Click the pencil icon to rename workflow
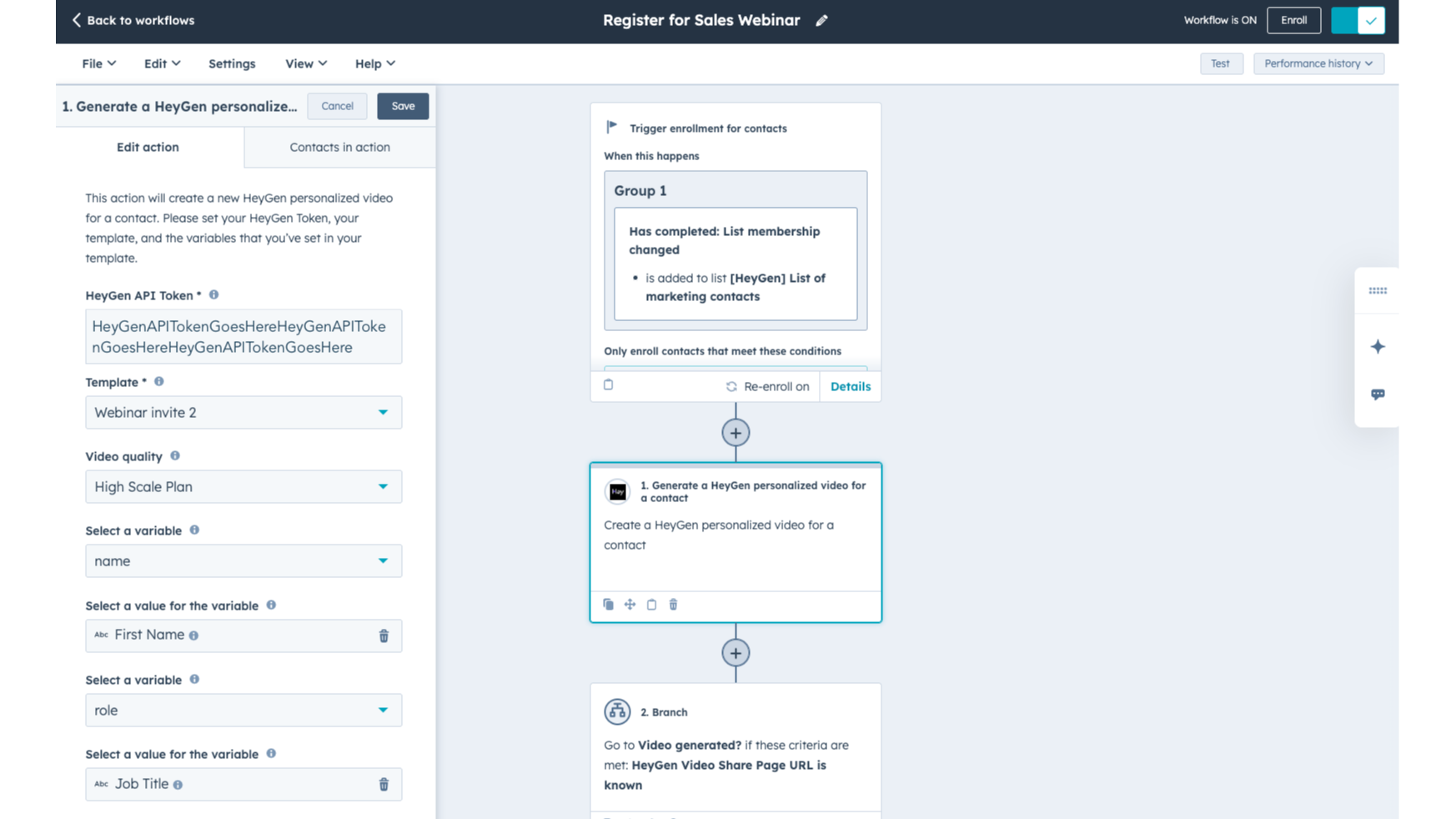 tap(821, 21)
